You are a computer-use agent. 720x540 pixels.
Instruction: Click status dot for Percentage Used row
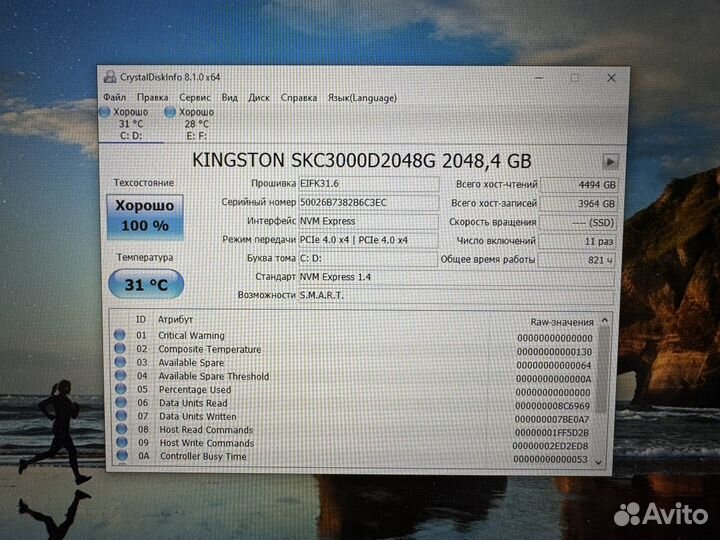click(121, 388)
